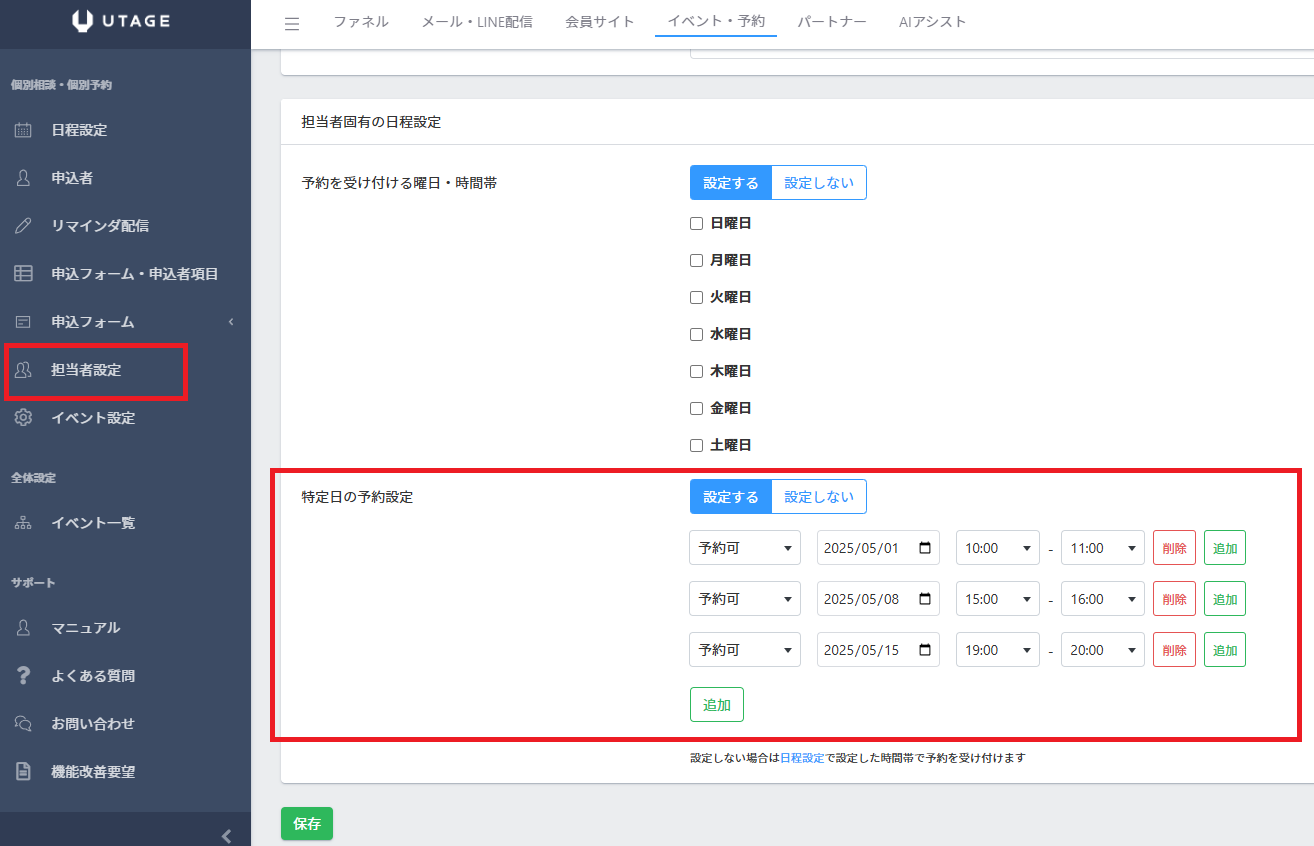Viewport: 1314px width, 846px height.
Task: Click the calendar icon beside 日程設定
Action: pos(23,130)
